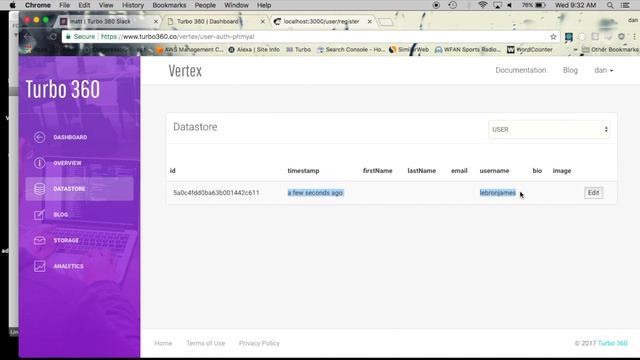Click the Spotlight search icon in menu bar
640x360 pixels.
point(610,5)
